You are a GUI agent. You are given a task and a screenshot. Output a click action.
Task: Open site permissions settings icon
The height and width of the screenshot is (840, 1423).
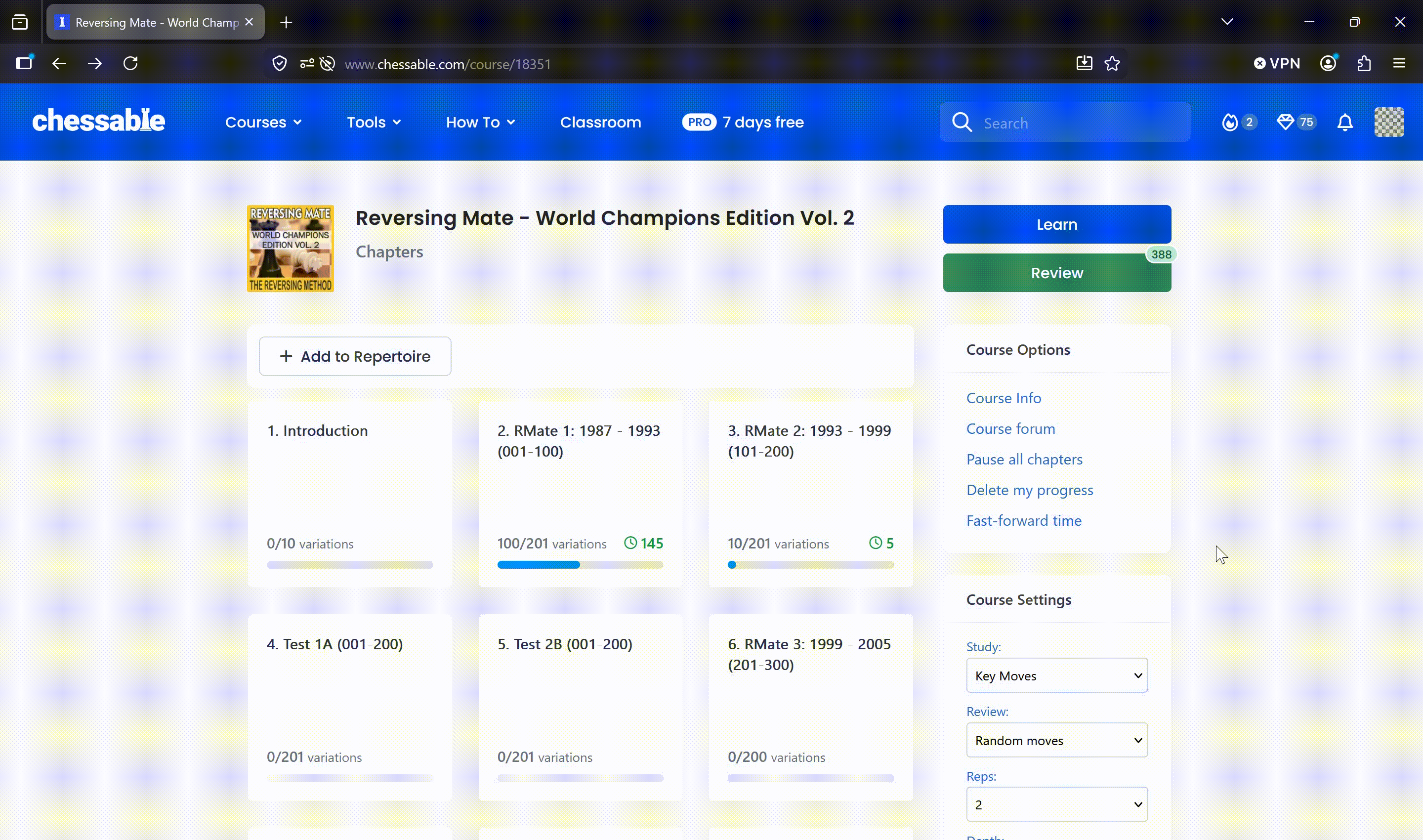click(x=307, y=64)
